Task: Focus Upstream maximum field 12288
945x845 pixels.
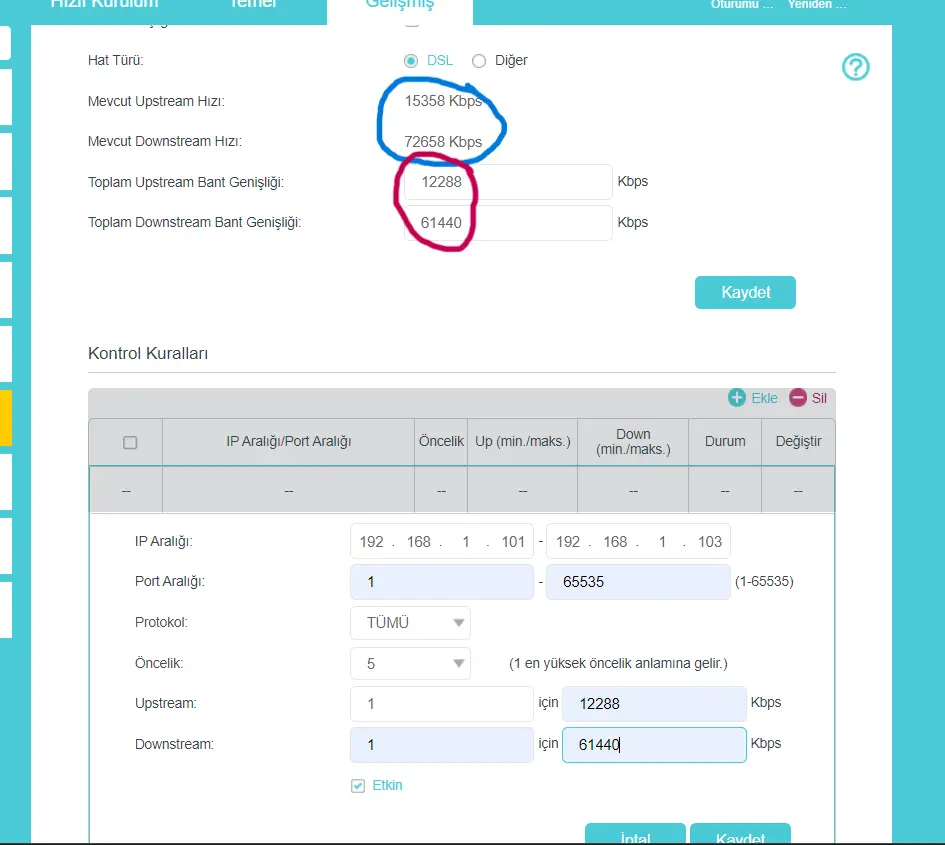Action: (x=654, y=704)
